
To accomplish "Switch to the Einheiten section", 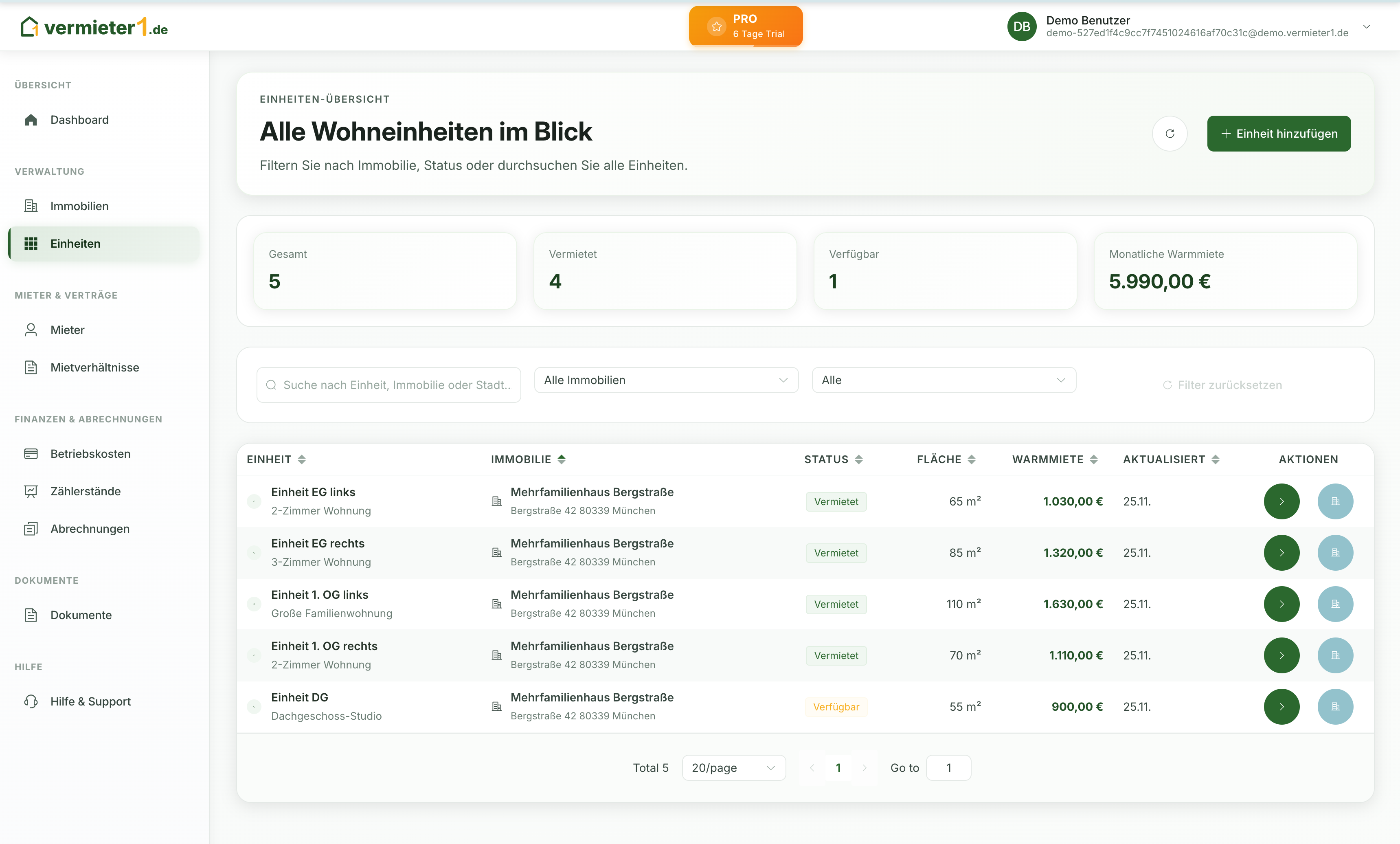I will point(75,243).
